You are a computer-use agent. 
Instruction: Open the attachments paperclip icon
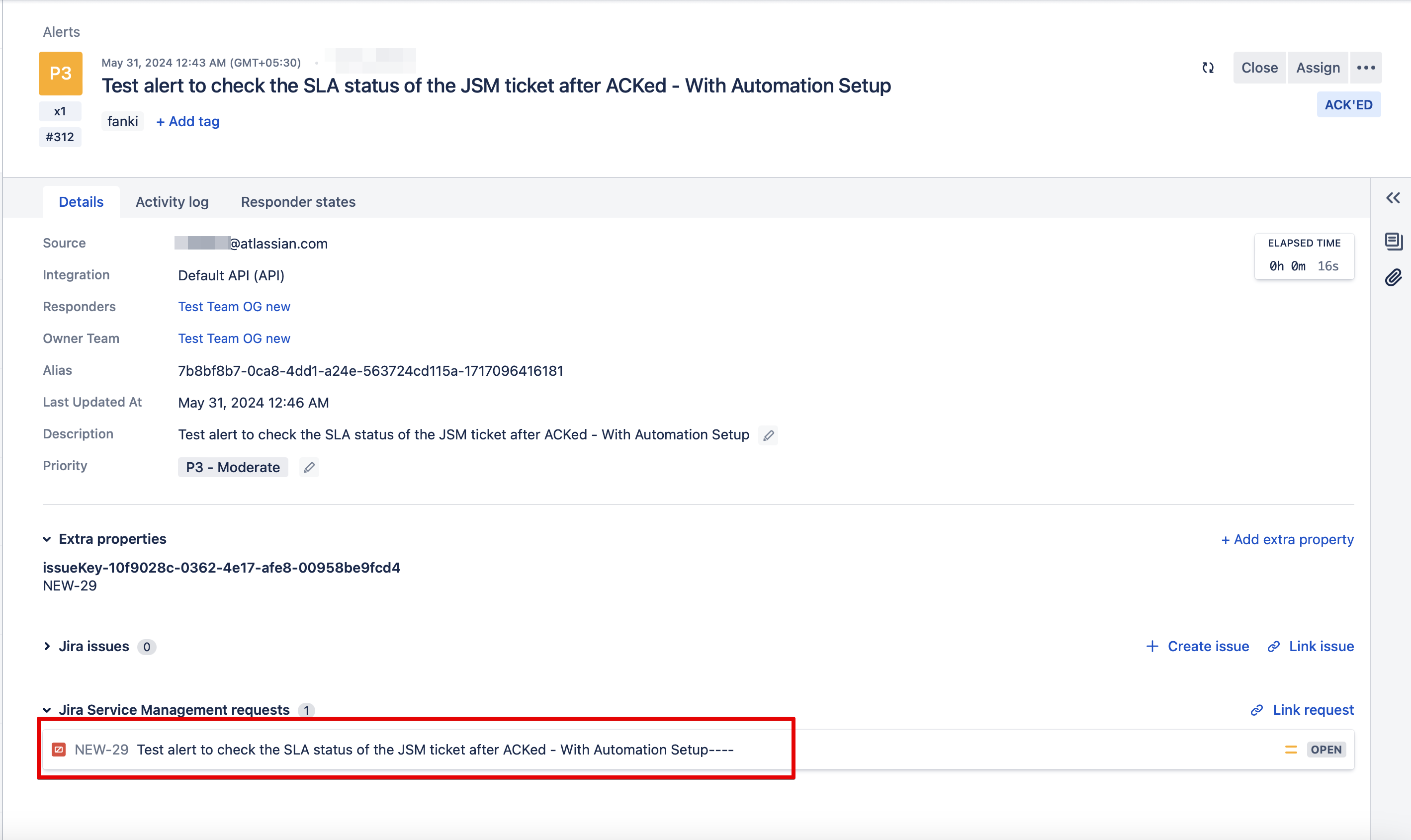(1393, 278)
